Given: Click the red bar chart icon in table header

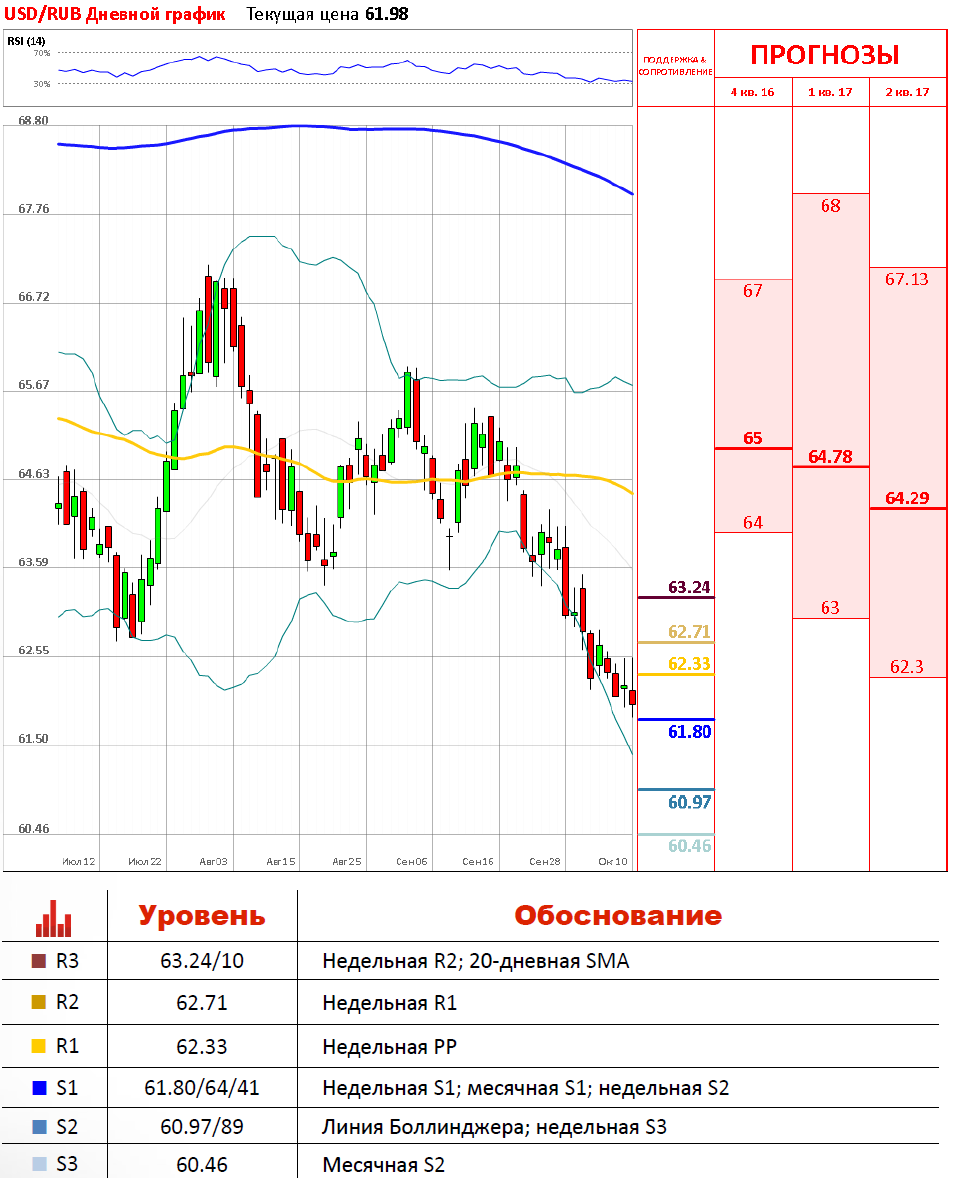Looking at the screenshot, I should pyautogui.click(x=53, y=917).
